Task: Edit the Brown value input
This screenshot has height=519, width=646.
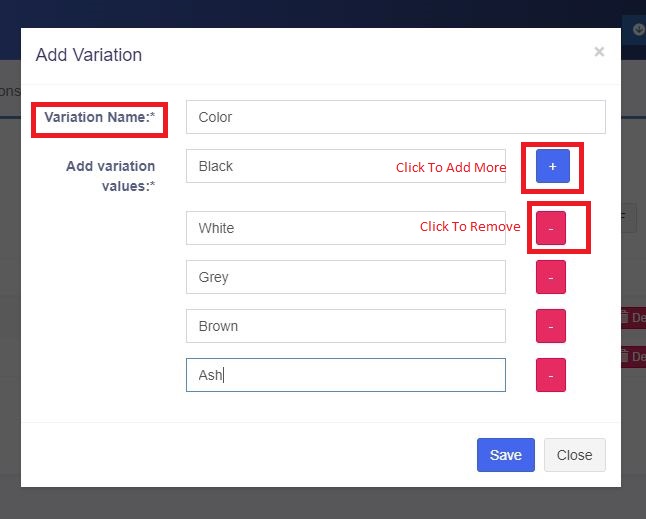Action: point(346,326)
